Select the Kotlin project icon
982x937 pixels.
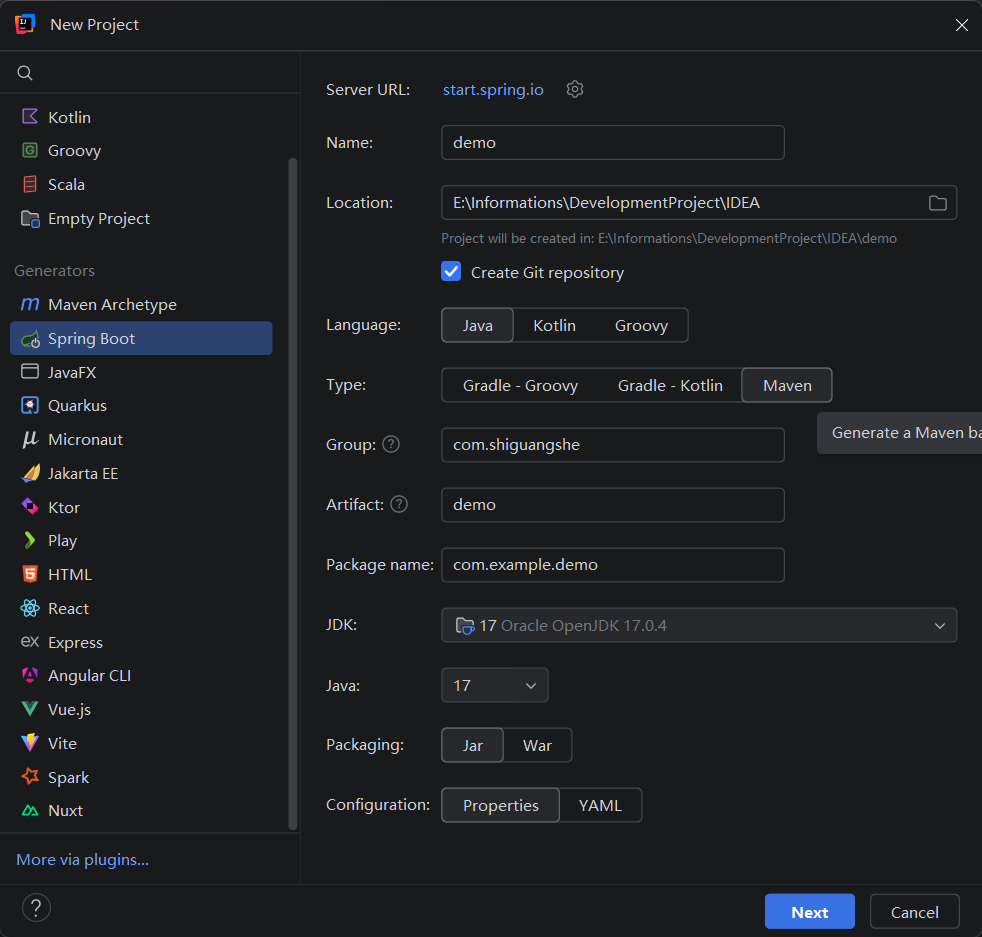coord(29,116)
